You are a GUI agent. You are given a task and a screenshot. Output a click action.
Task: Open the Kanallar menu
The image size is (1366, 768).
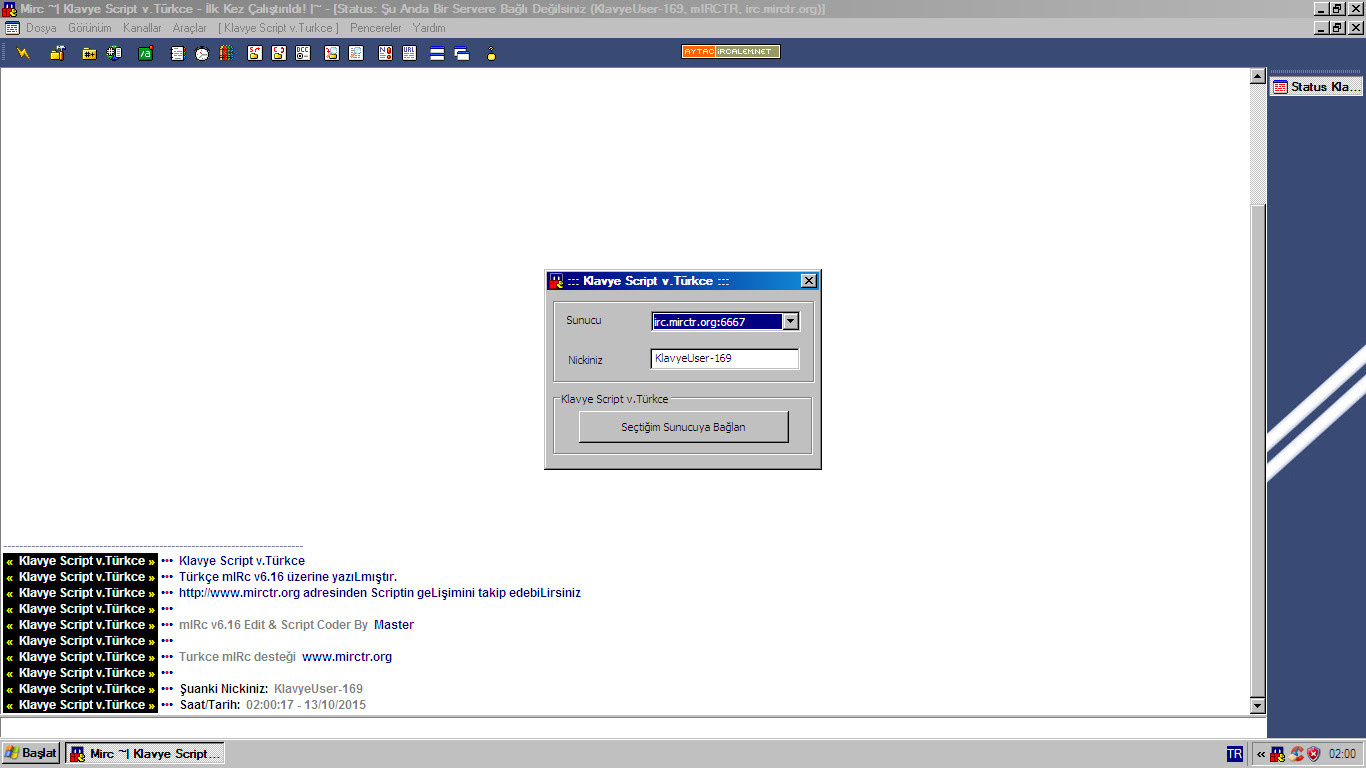tap(142, 28)
